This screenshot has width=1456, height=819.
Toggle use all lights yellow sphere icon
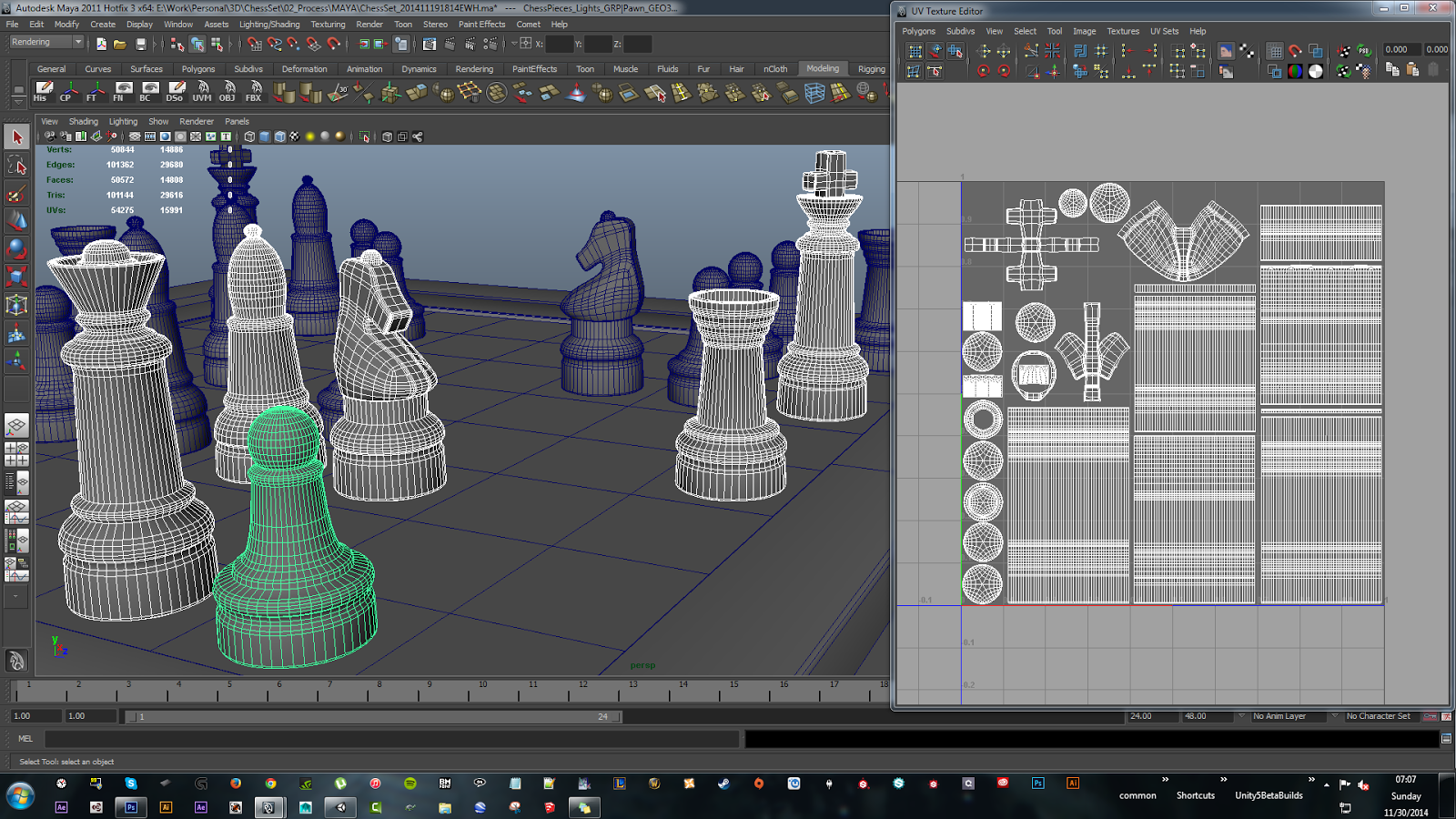click(x=310, y=136)
